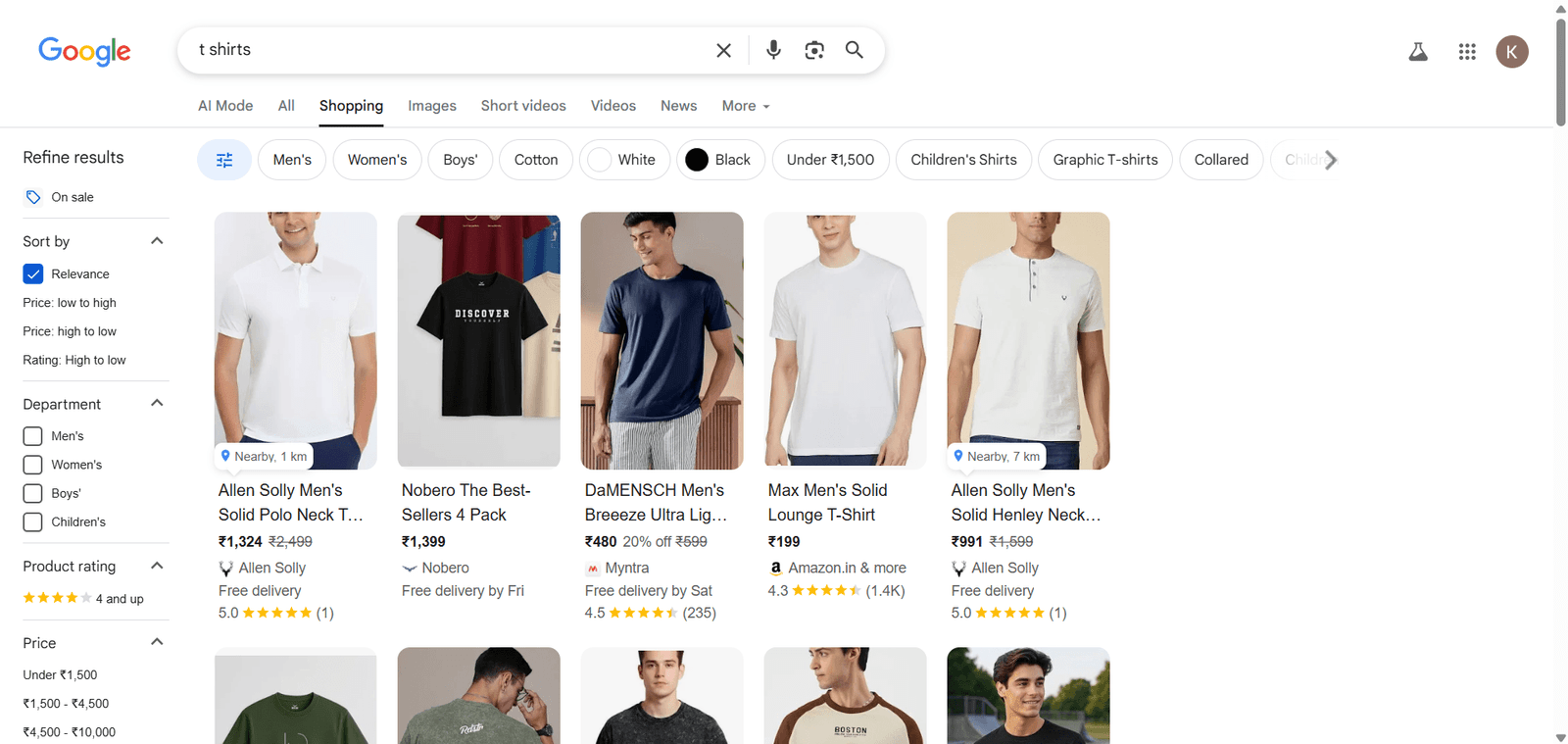Screen dimensions: 1568x744
Task: Sort results by Price: low to high
Action: click(70, 303)
